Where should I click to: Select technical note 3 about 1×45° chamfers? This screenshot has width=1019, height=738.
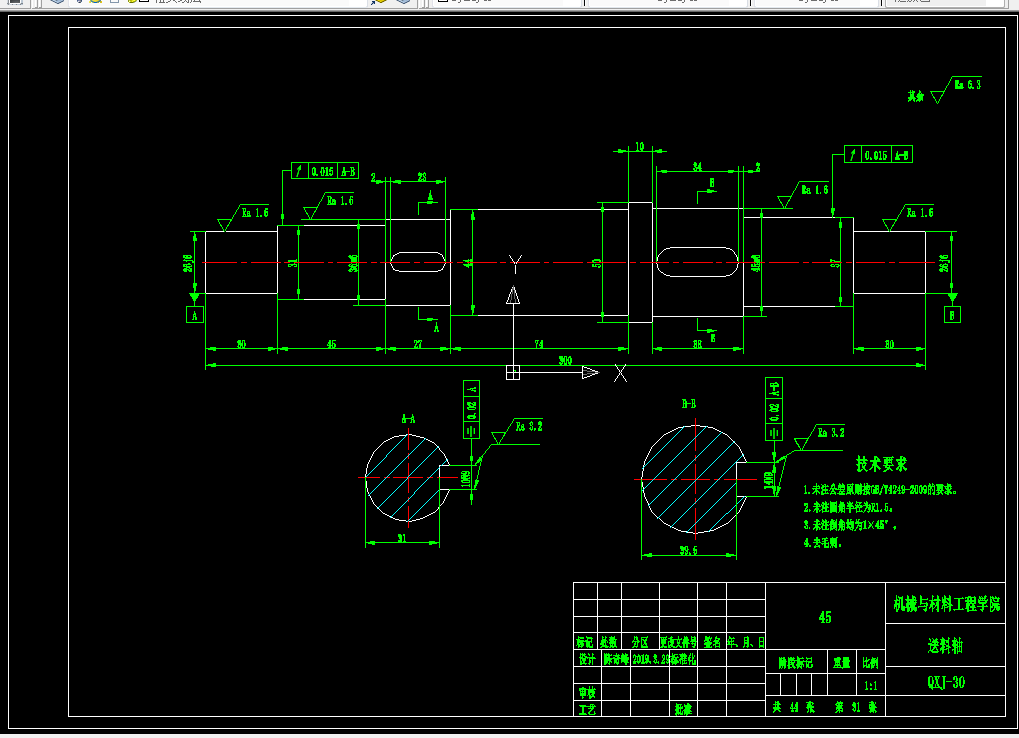[x=851, y=524]
